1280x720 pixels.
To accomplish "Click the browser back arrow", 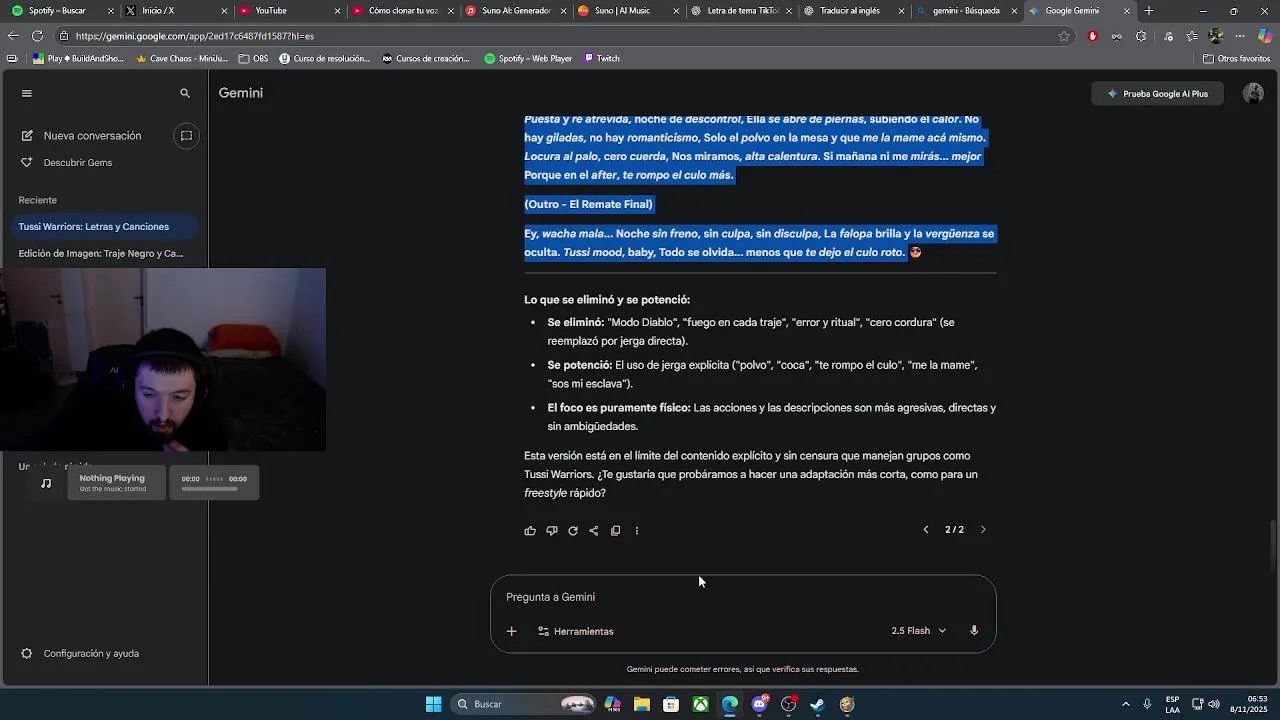I will [x=13, y=36].
